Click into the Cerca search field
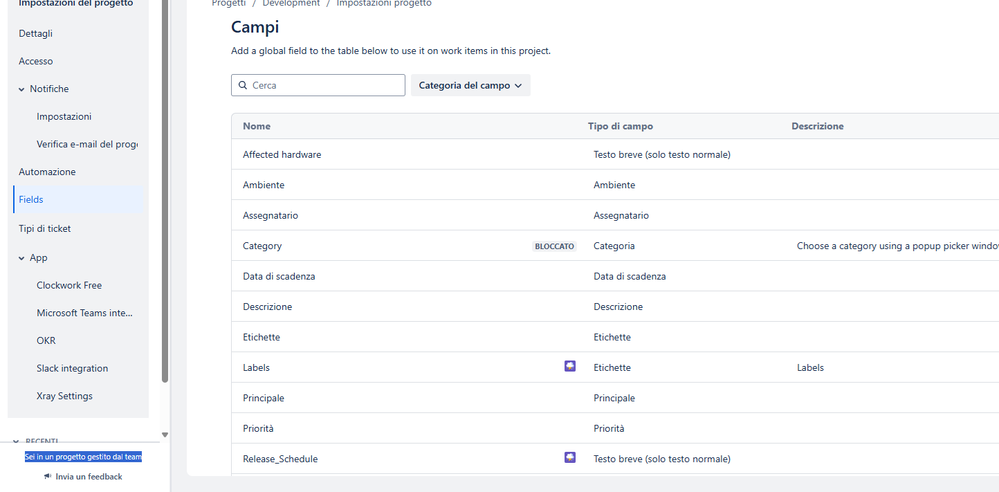The width and height of the screenshot is (999, 492). coord(325,86)
